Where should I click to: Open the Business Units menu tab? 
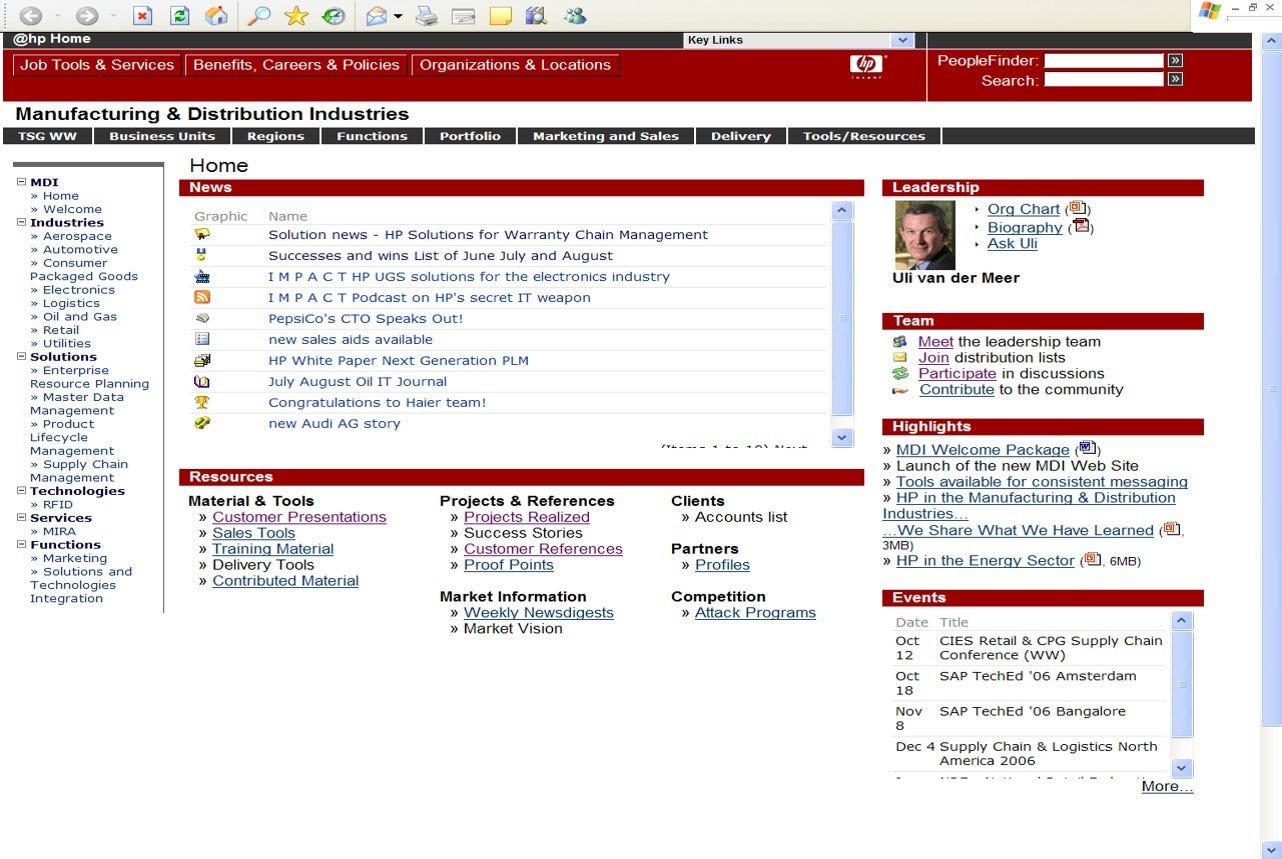pos(162,136)
